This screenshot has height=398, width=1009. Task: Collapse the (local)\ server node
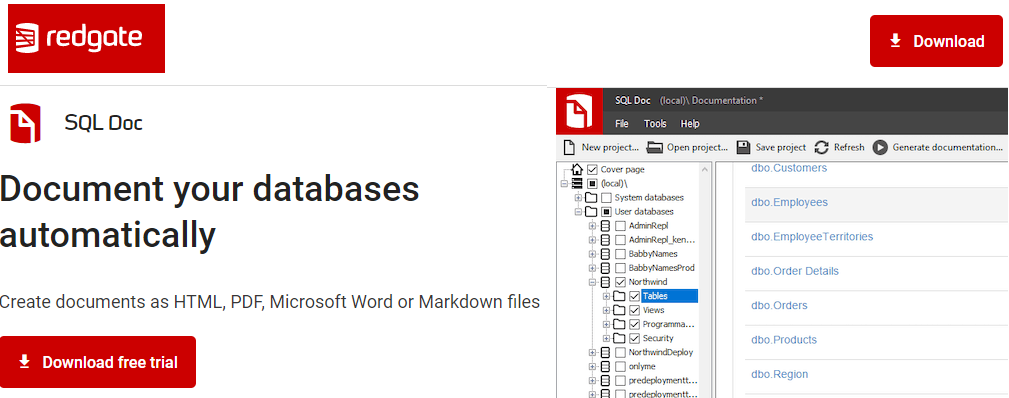tap(564, 184)
